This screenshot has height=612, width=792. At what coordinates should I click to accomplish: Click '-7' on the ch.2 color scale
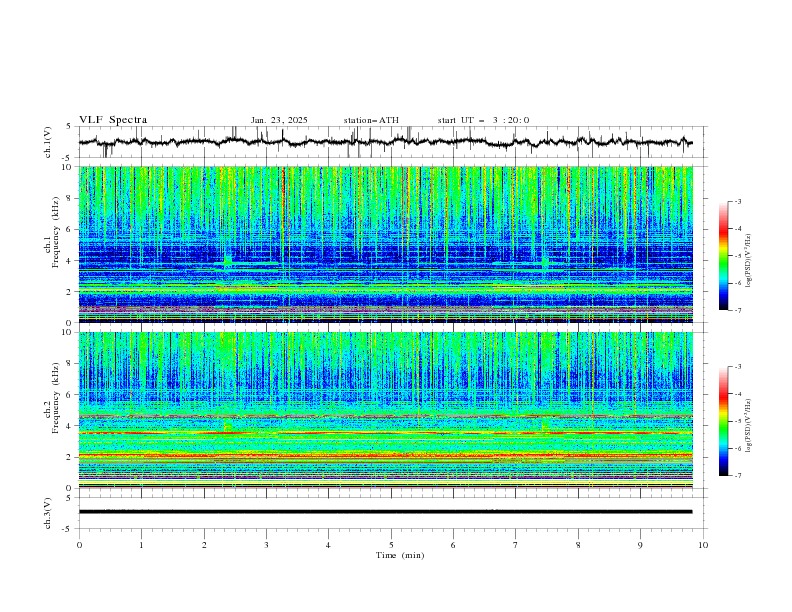click(x=737, y=476)
